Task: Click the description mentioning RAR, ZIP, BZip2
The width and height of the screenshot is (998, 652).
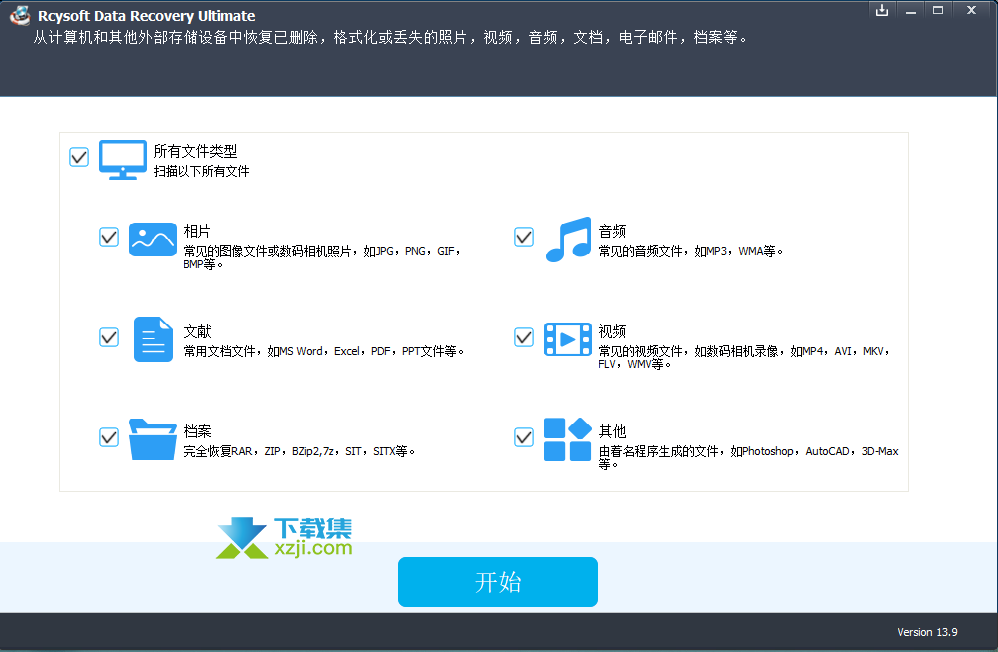Action: 299,451
